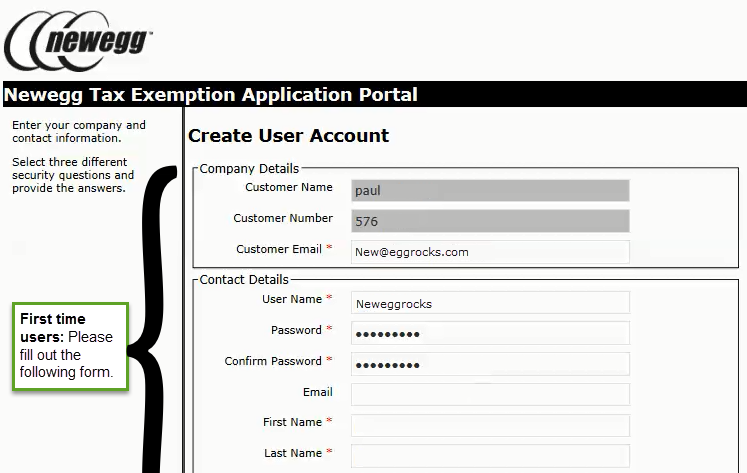The image size is (747, 473).
Task: Click the Newegg logo
Action: [79, 40]
